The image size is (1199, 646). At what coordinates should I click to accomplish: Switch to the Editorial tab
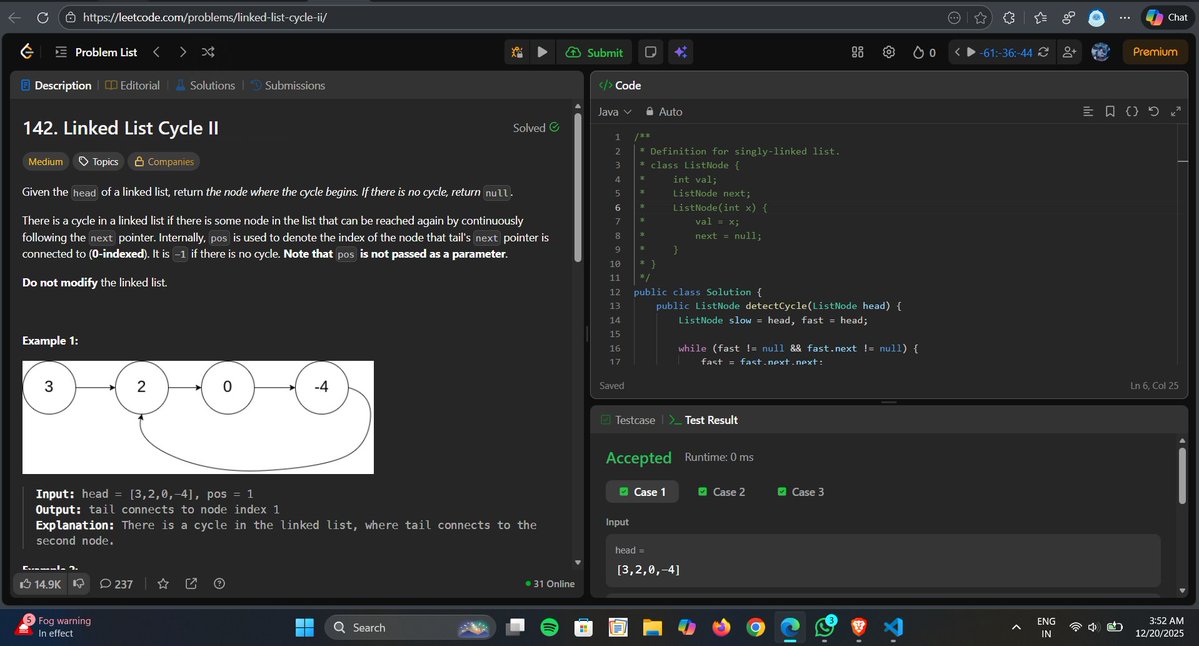point(132,85)
